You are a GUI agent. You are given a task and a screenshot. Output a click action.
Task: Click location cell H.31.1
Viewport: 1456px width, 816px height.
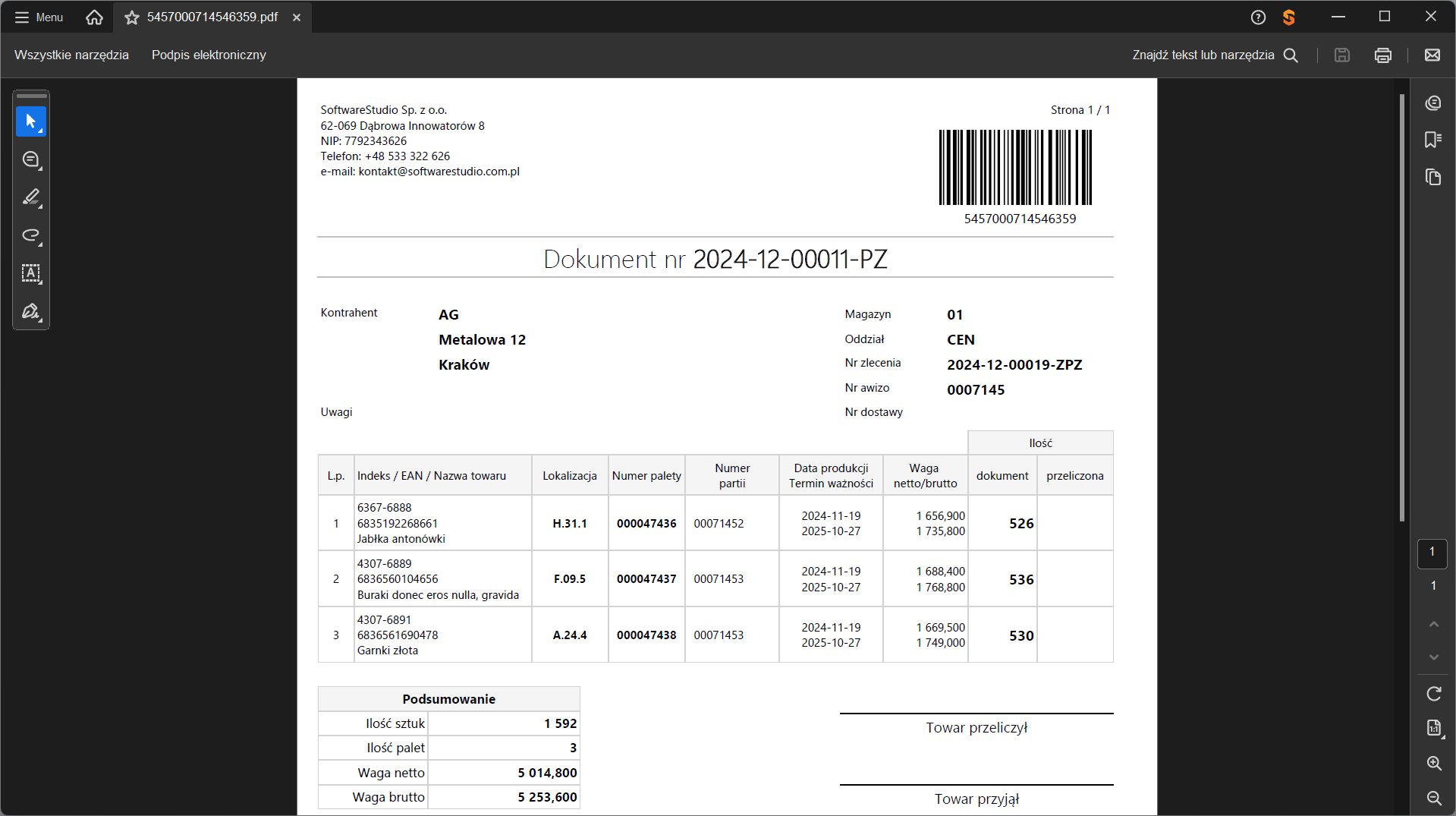(570, 523)
